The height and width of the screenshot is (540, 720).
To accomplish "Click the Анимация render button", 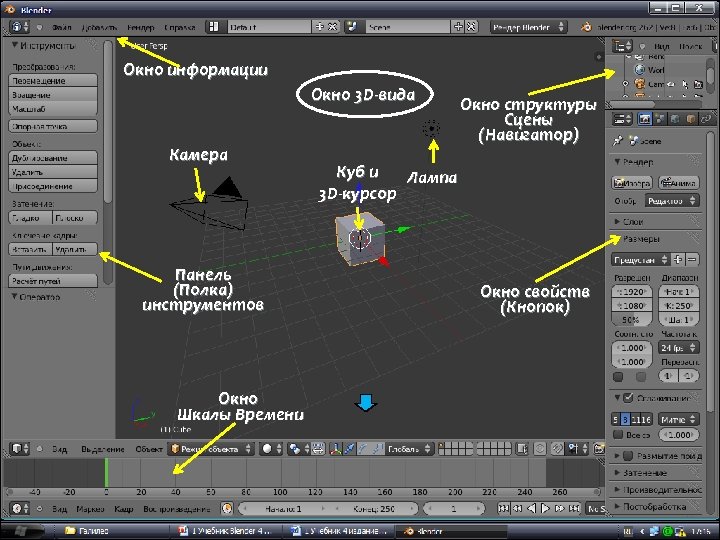I will tap(679, 183).
